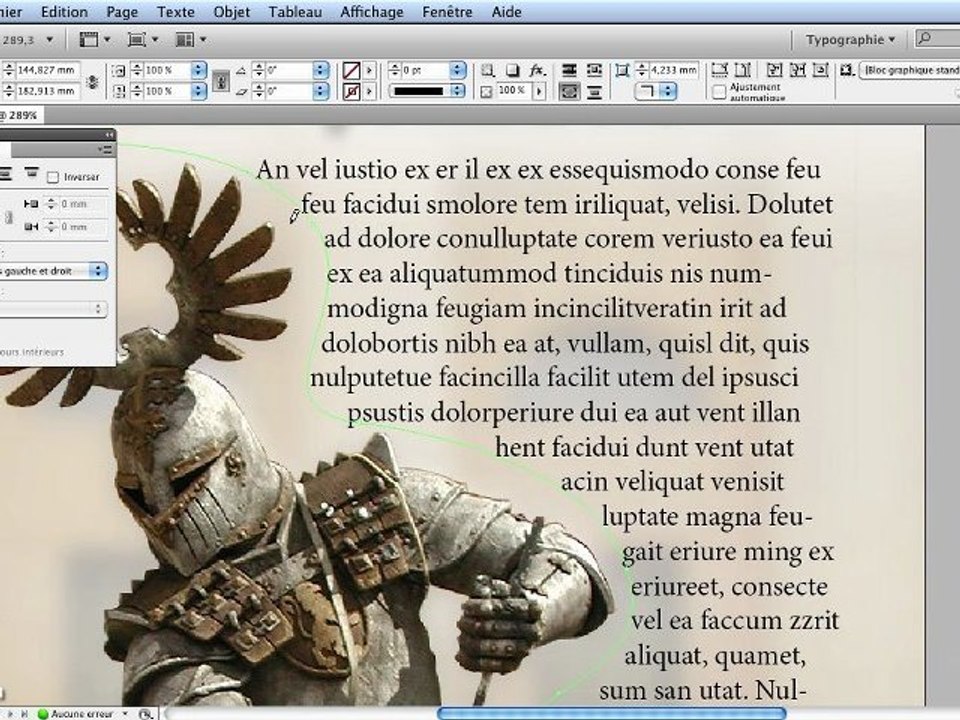
Task: Open the Affichage menu
Action: [x=372, y=12]
